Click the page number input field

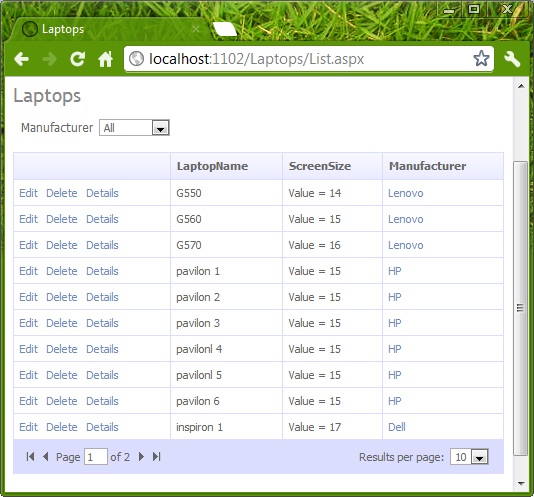pyautogui.click(x=96, y=457)
